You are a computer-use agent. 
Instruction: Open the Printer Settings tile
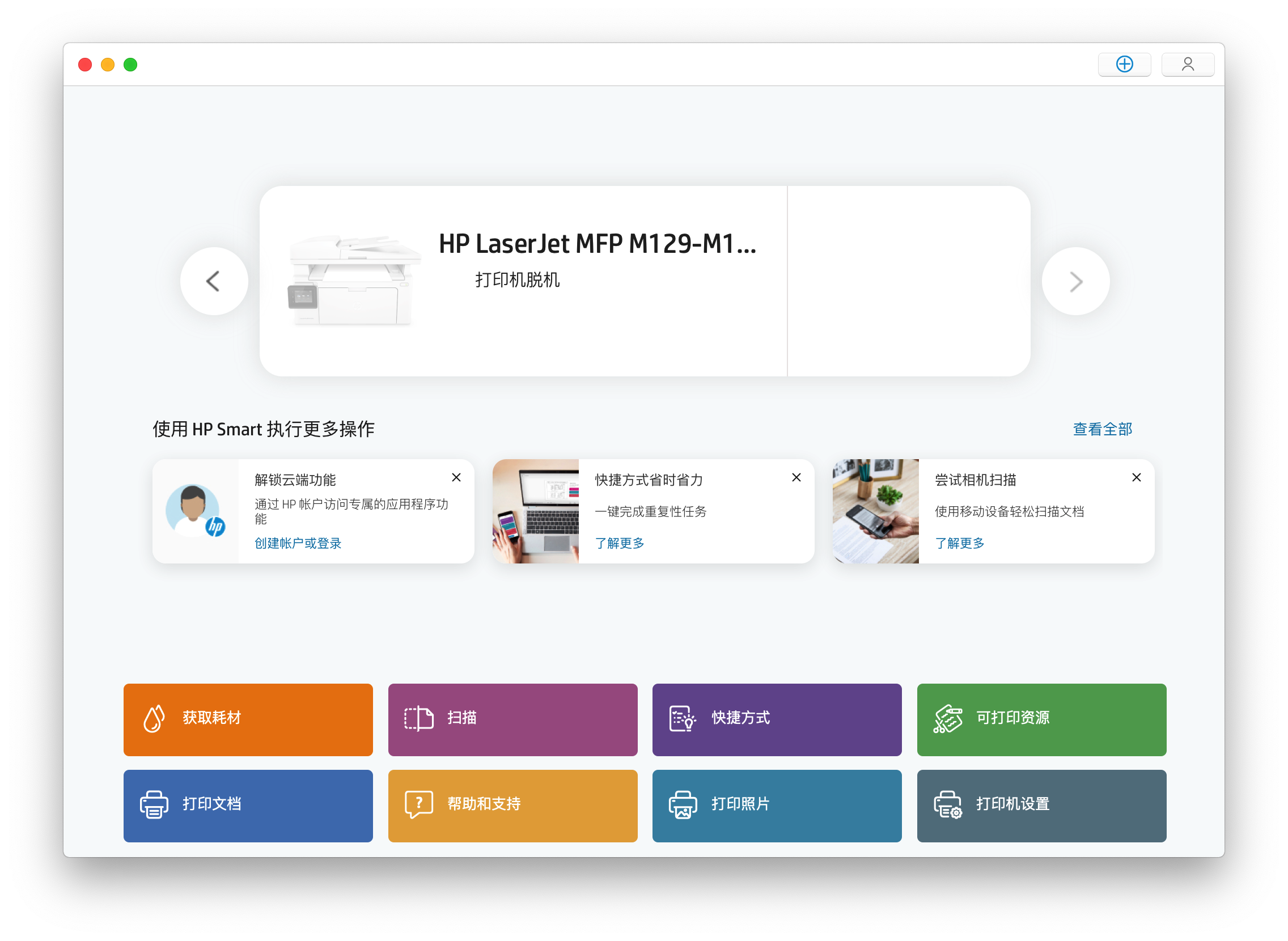1041,806
